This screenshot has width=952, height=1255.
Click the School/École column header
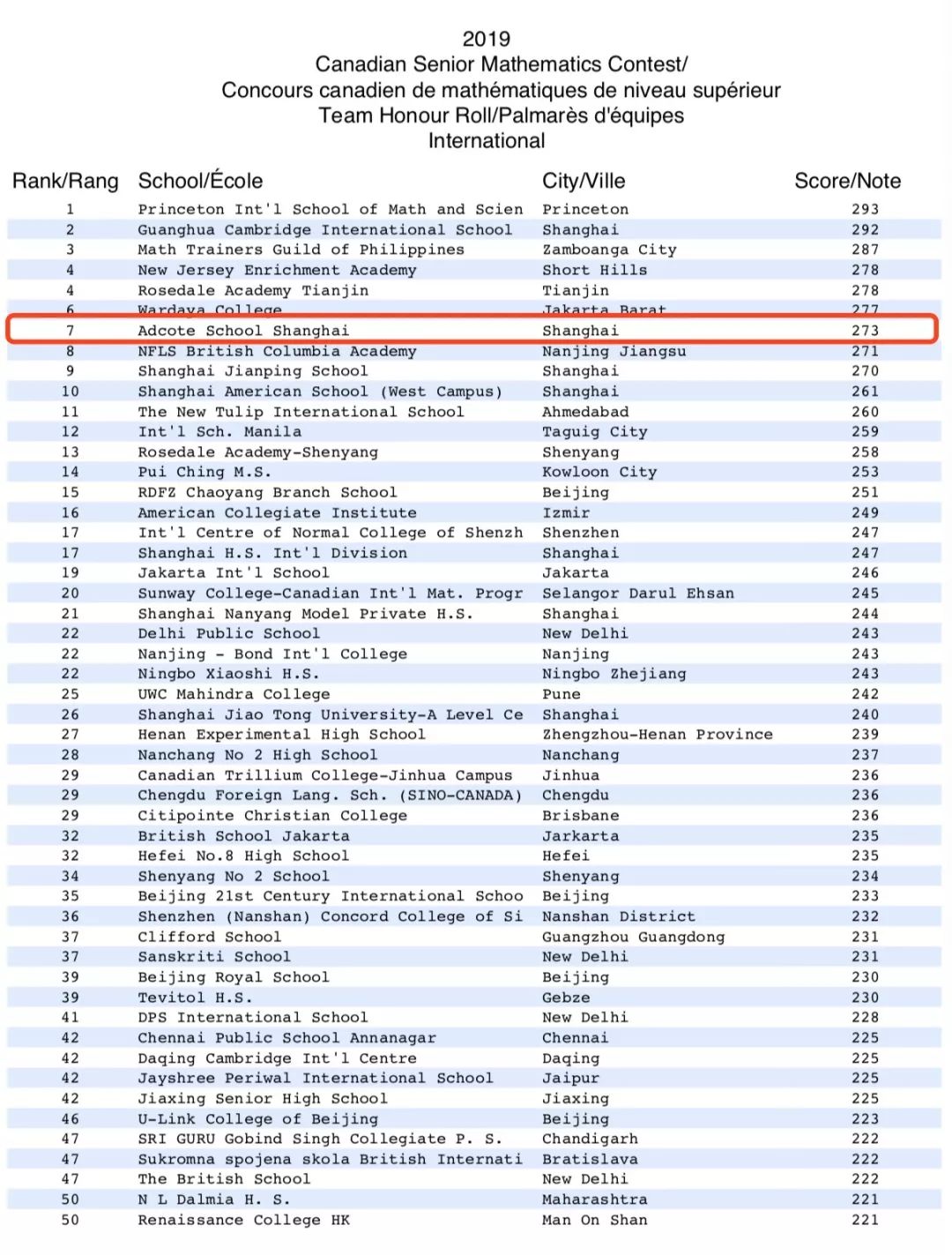tap(200, 181)
